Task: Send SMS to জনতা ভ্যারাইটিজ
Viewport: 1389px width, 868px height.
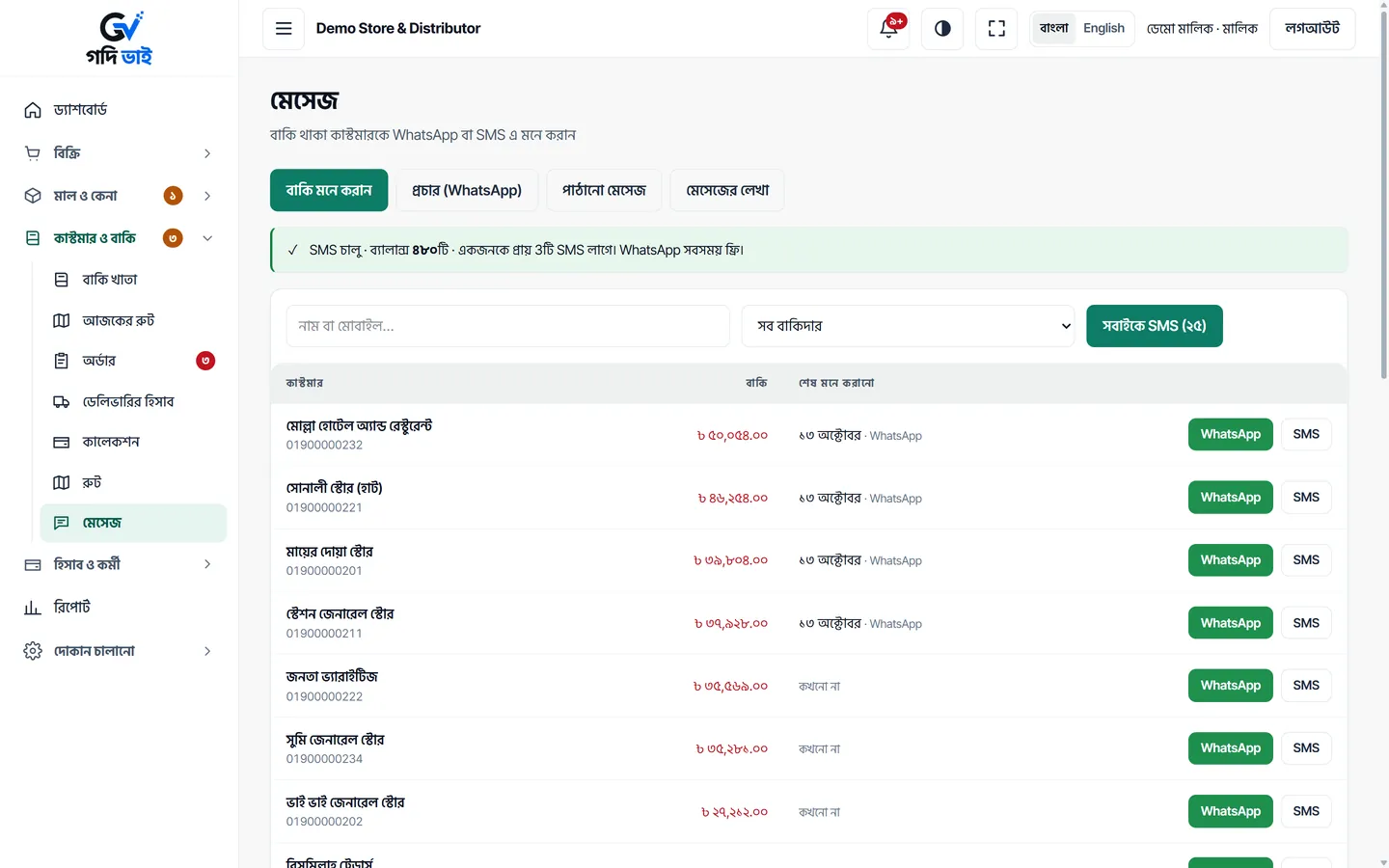Action: pyautogui.click(x=1306, y=685)
